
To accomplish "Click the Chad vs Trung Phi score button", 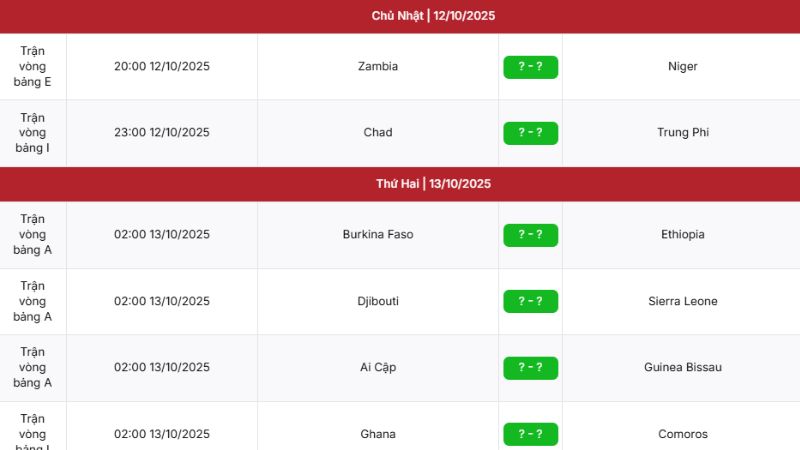I will click(530, 133).
